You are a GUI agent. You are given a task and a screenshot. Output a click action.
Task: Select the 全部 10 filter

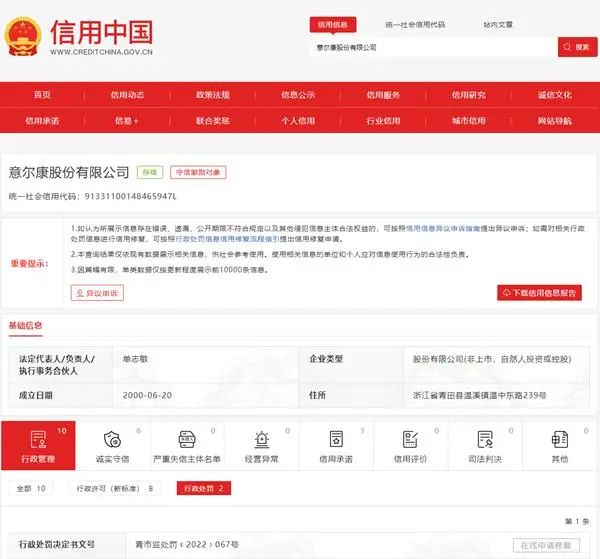coord(33,489)
